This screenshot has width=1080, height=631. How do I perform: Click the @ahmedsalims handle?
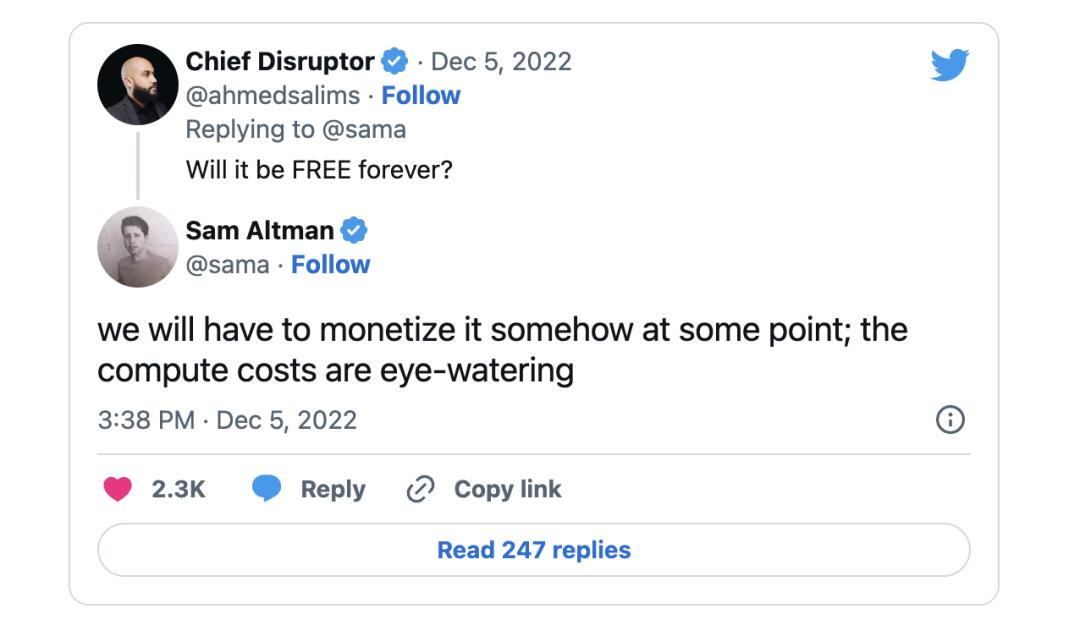click(x=273, y=95)
